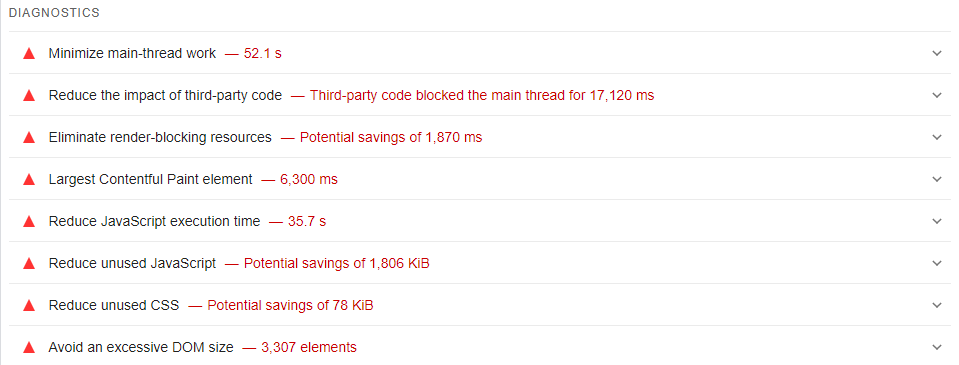This screenshot has height=365, width=959.
Task: Select the Reduce unused JavaScript audit title
Action: (x=132, y=264)
